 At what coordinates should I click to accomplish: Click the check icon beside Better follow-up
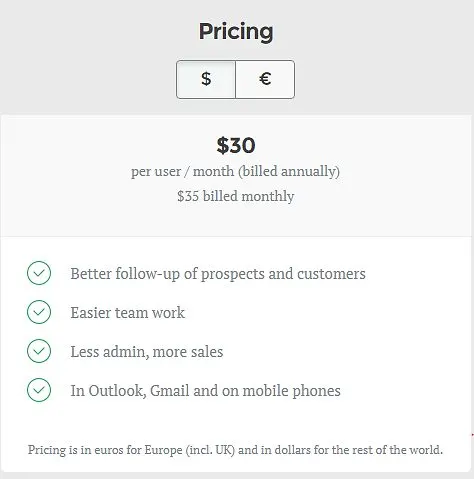pyautogui.click(x=39, y=273)
